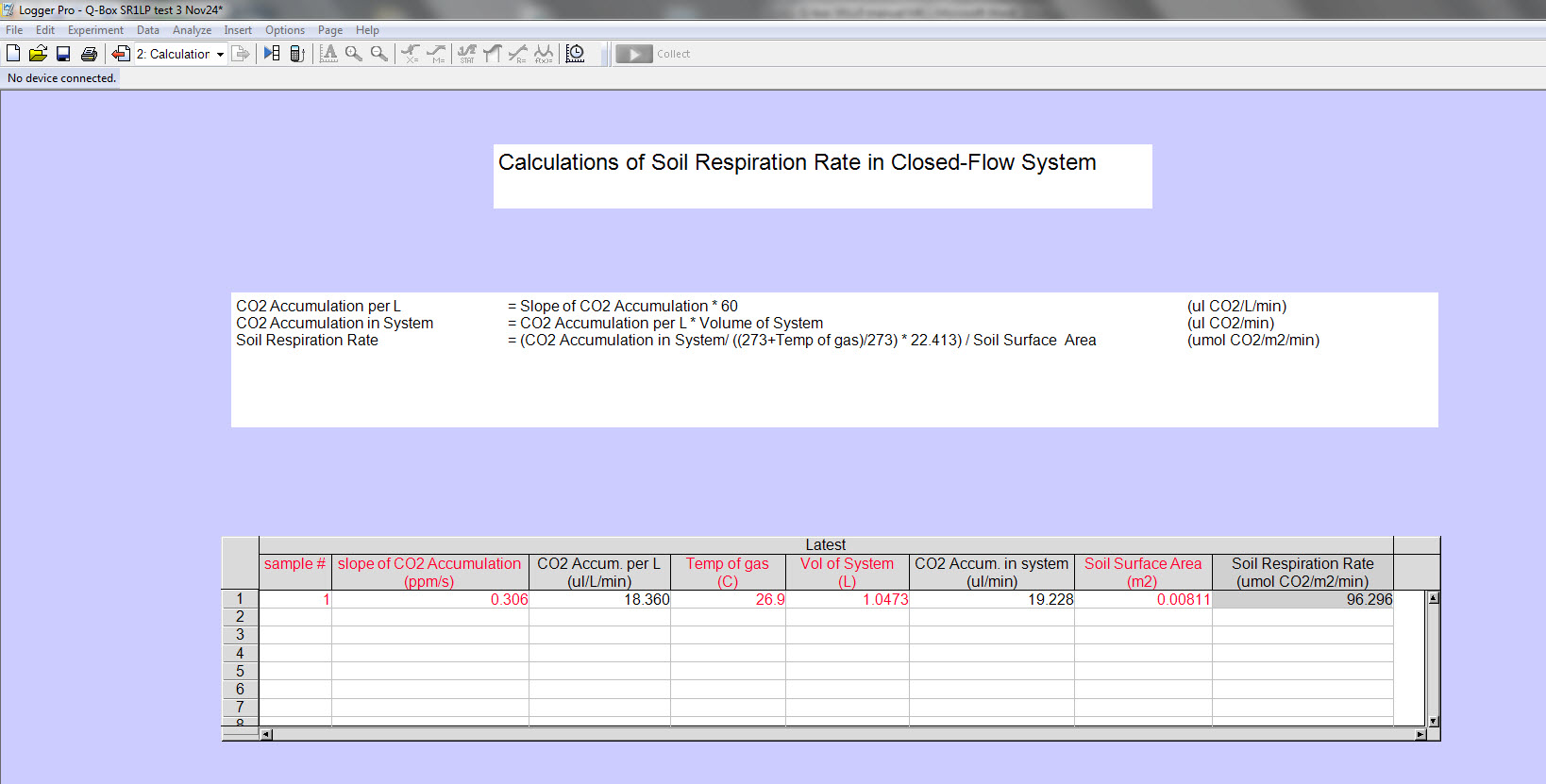1546x784 pixels.
Task: Open the Analyze menu
Action: (192, 30)
